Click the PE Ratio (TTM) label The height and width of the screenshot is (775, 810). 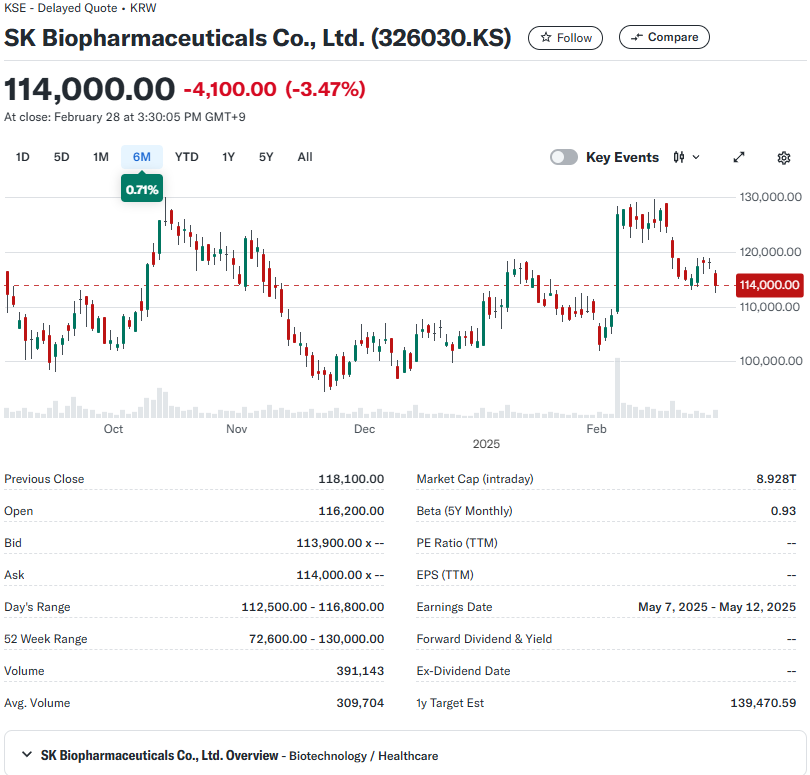(457, 543)
